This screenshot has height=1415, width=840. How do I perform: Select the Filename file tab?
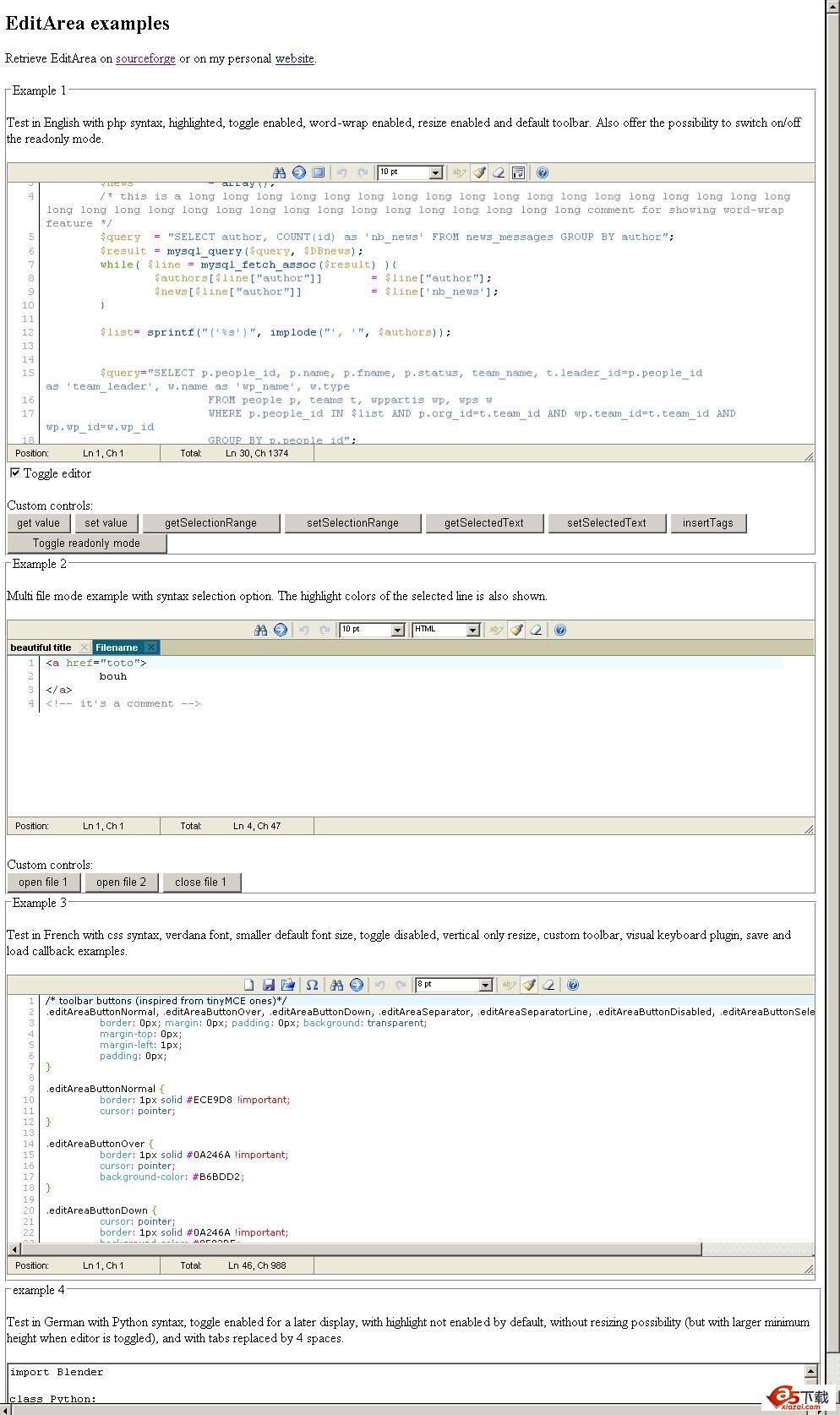(x=117, y=647)
